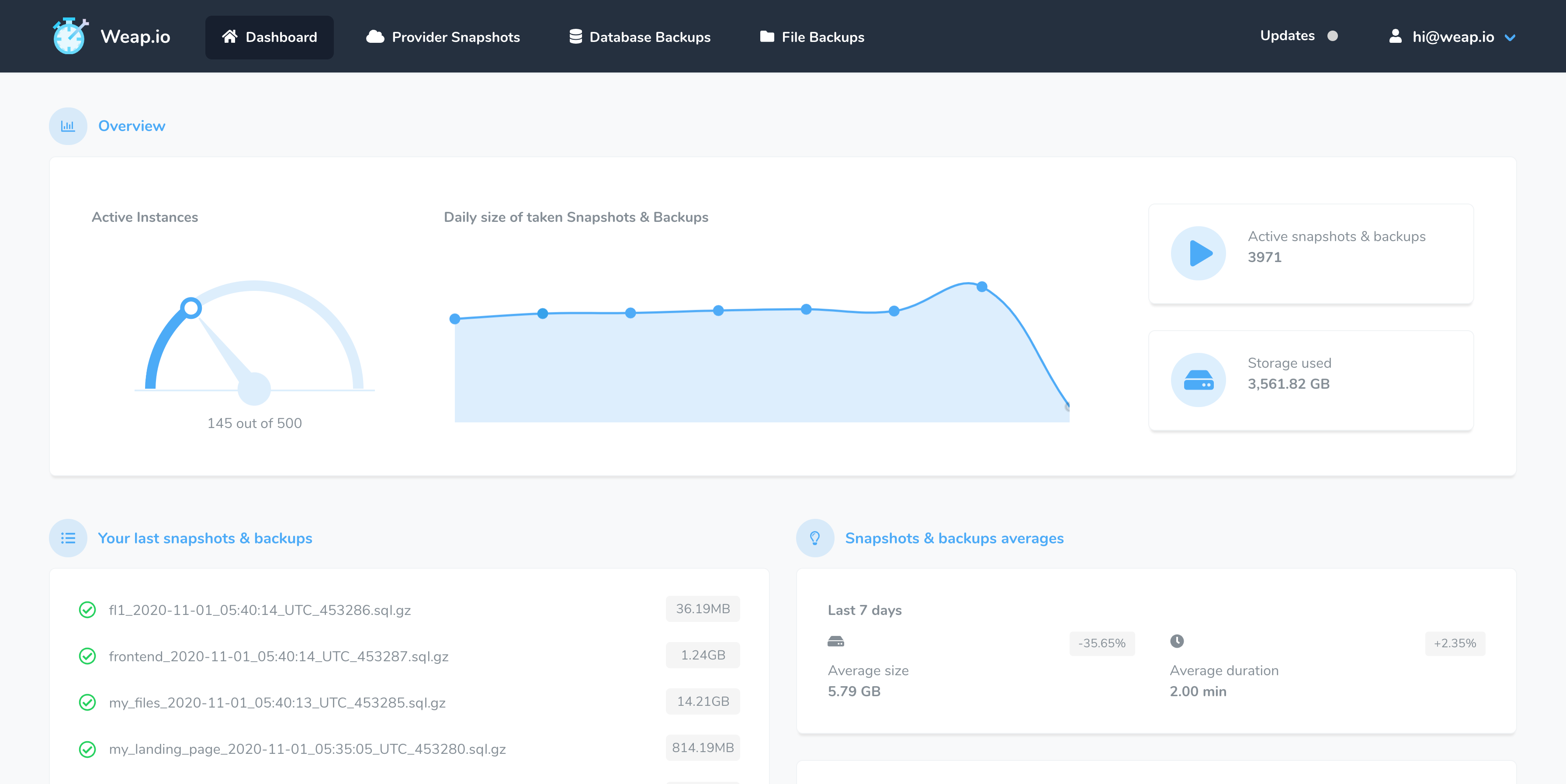Click the home icon in Dashboard tab
The image size is (1566, 784).
pyautogui.click(x=229, y=36)
